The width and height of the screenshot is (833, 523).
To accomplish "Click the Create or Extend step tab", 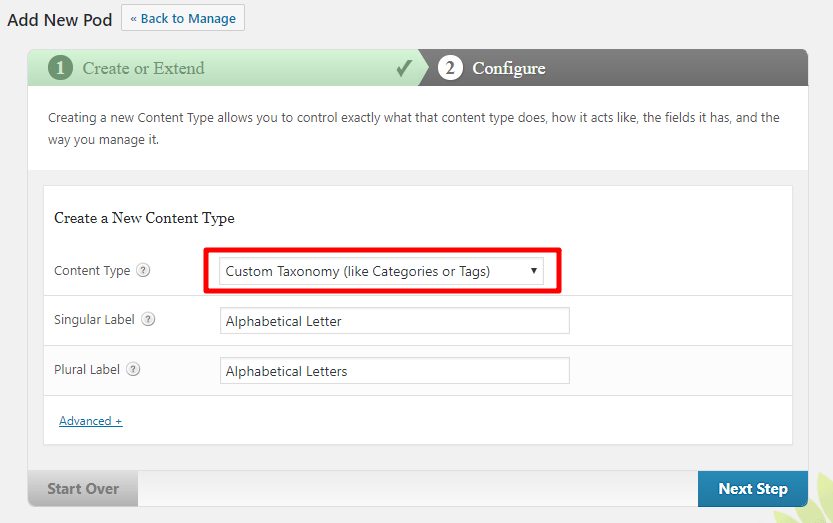I will (224, 68).
